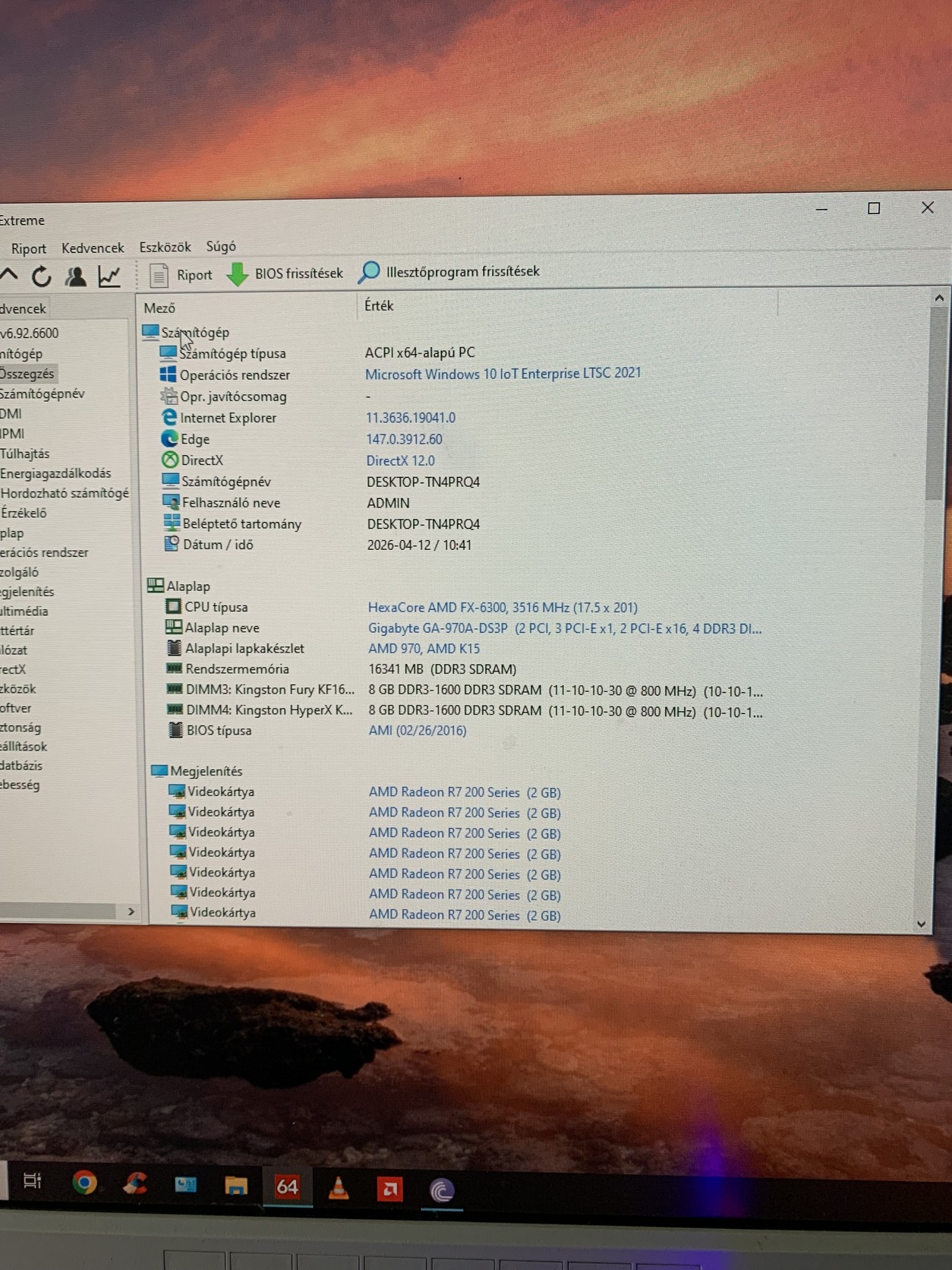Select DMI in the tree
This screenshot has height=1270, width=952.
(11, 414)
